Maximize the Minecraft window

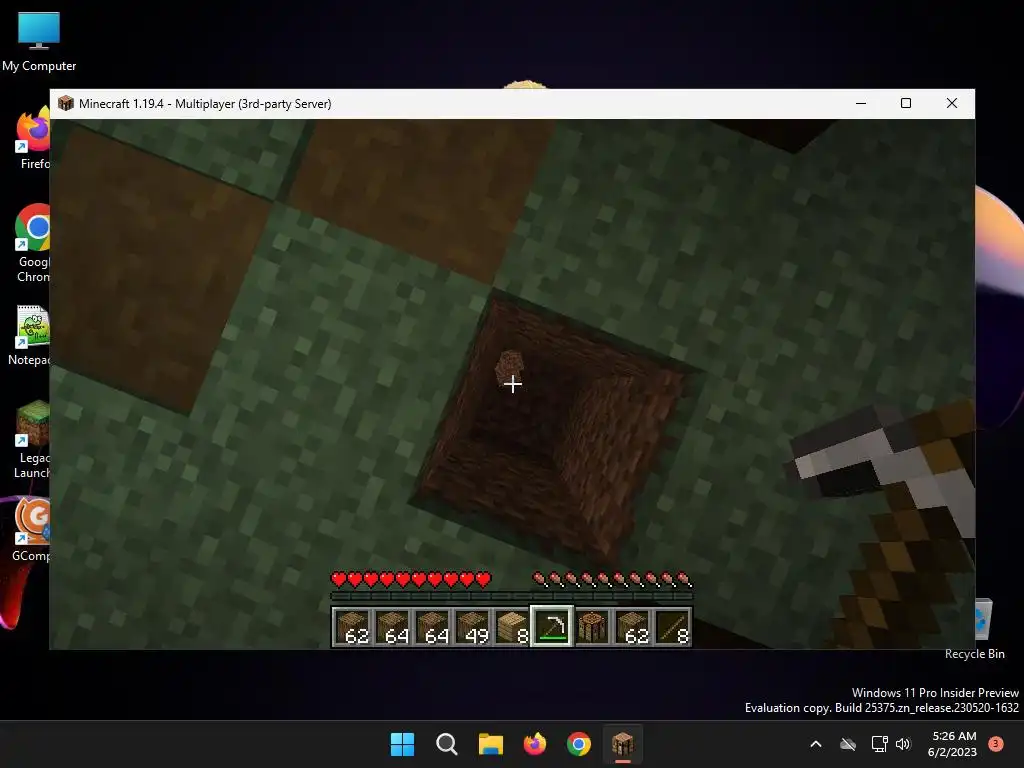click(906, 103)
